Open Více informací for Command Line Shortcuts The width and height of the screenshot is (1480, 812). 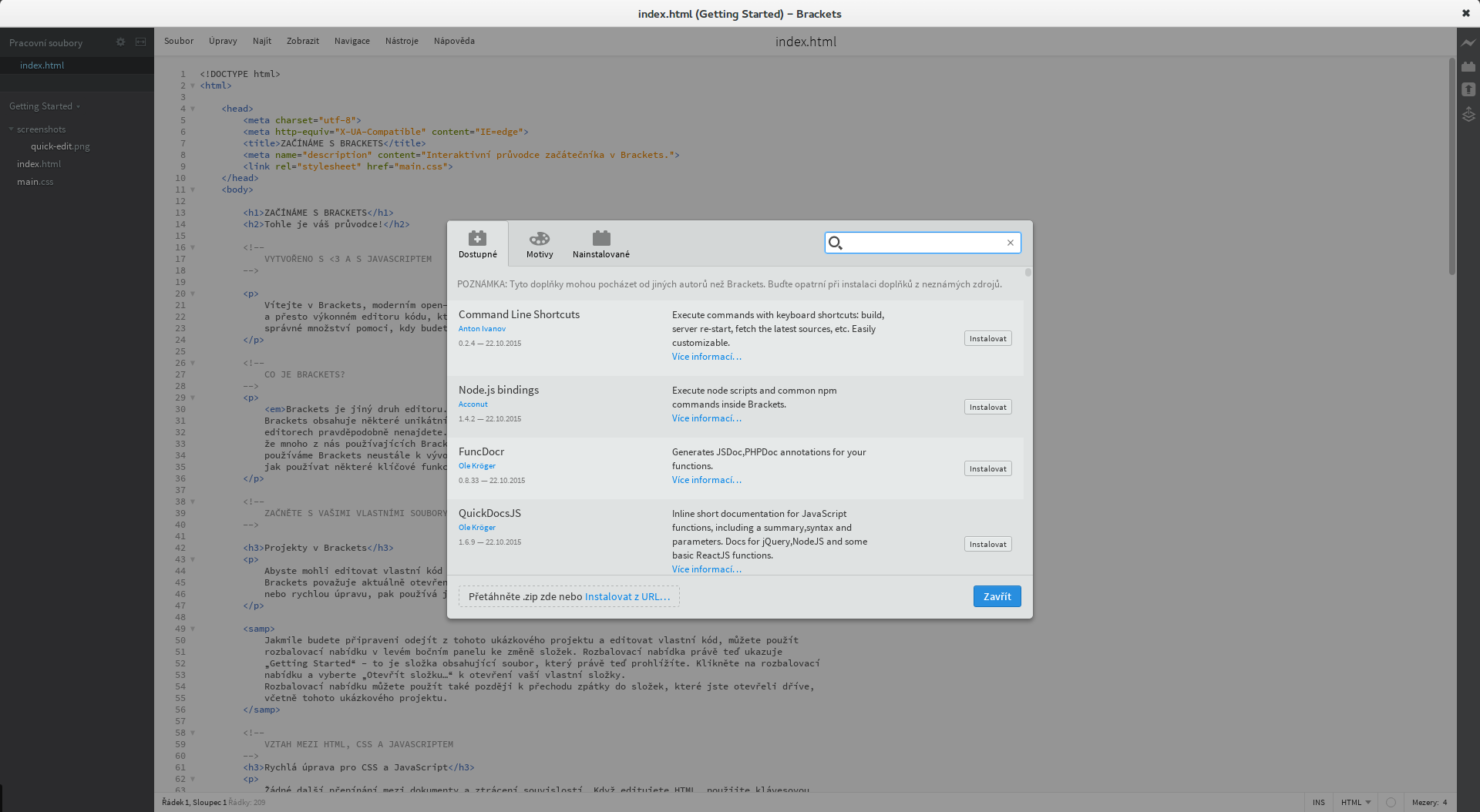706,357
